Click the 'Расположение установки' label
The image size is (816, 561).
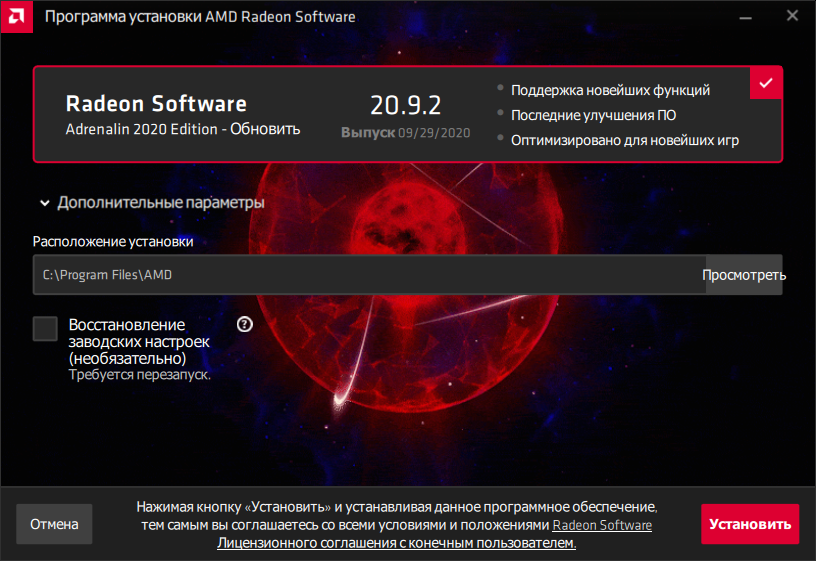click(x=113, y=241)
